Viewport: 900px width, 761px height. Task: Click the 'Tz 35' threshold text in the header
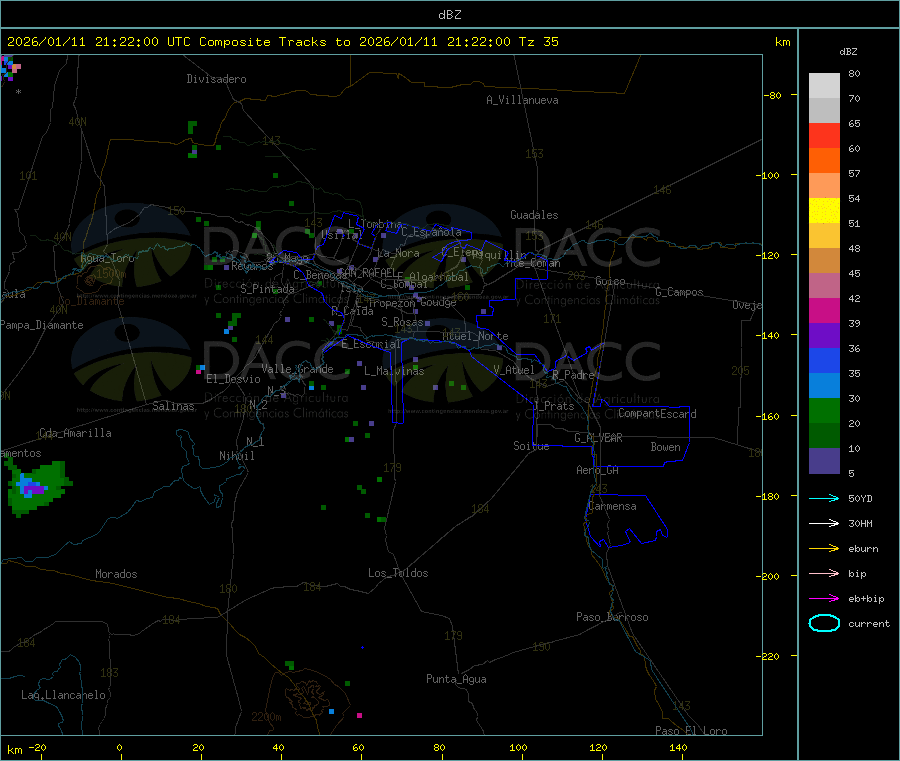538,42
